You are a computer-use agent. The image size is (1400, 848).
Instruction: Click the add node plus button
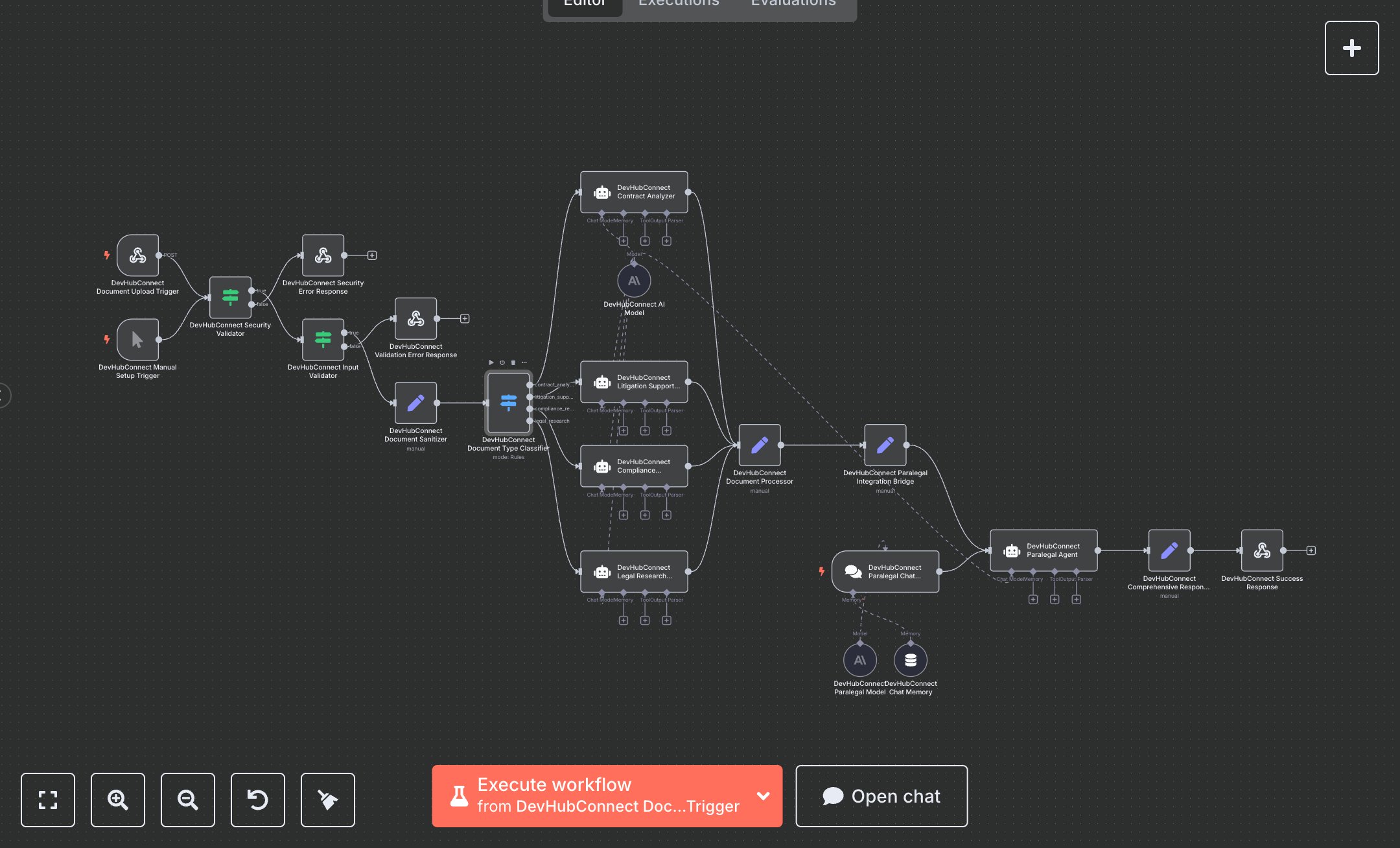point(1351,48)
